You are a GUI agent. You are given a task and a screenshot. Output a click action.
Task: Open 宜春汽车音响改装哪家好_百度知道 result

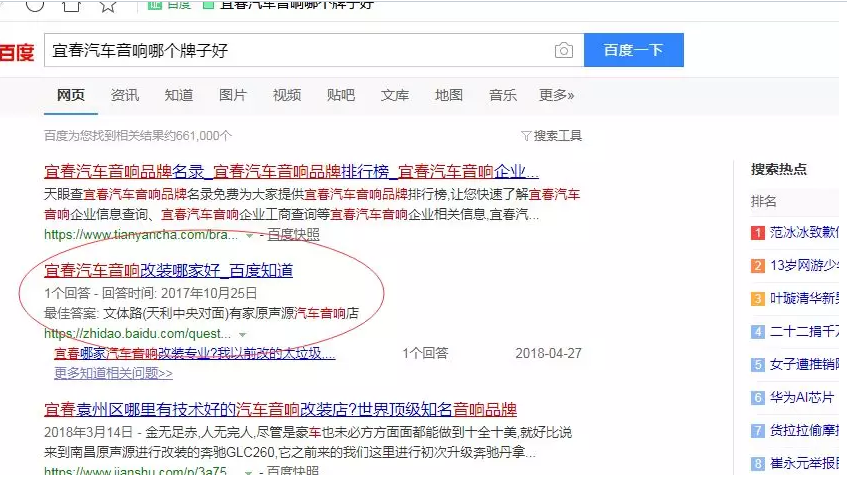point(168,270)
